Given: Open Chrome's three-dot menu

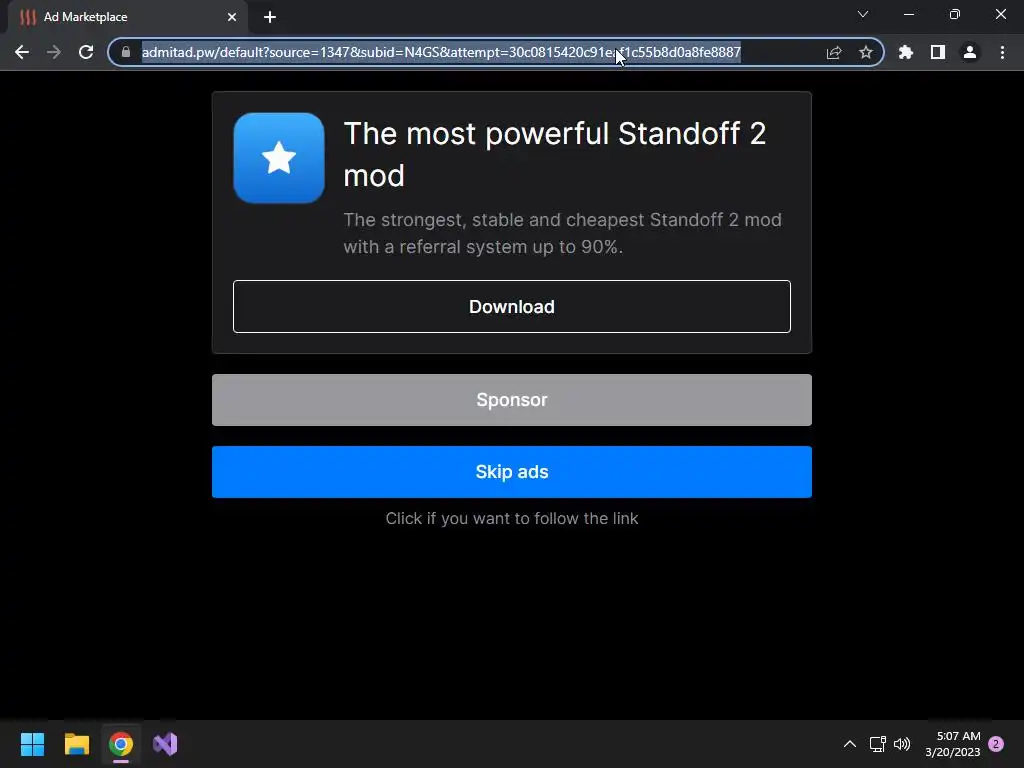Looking at the screenshot, I should point(1002,52).
